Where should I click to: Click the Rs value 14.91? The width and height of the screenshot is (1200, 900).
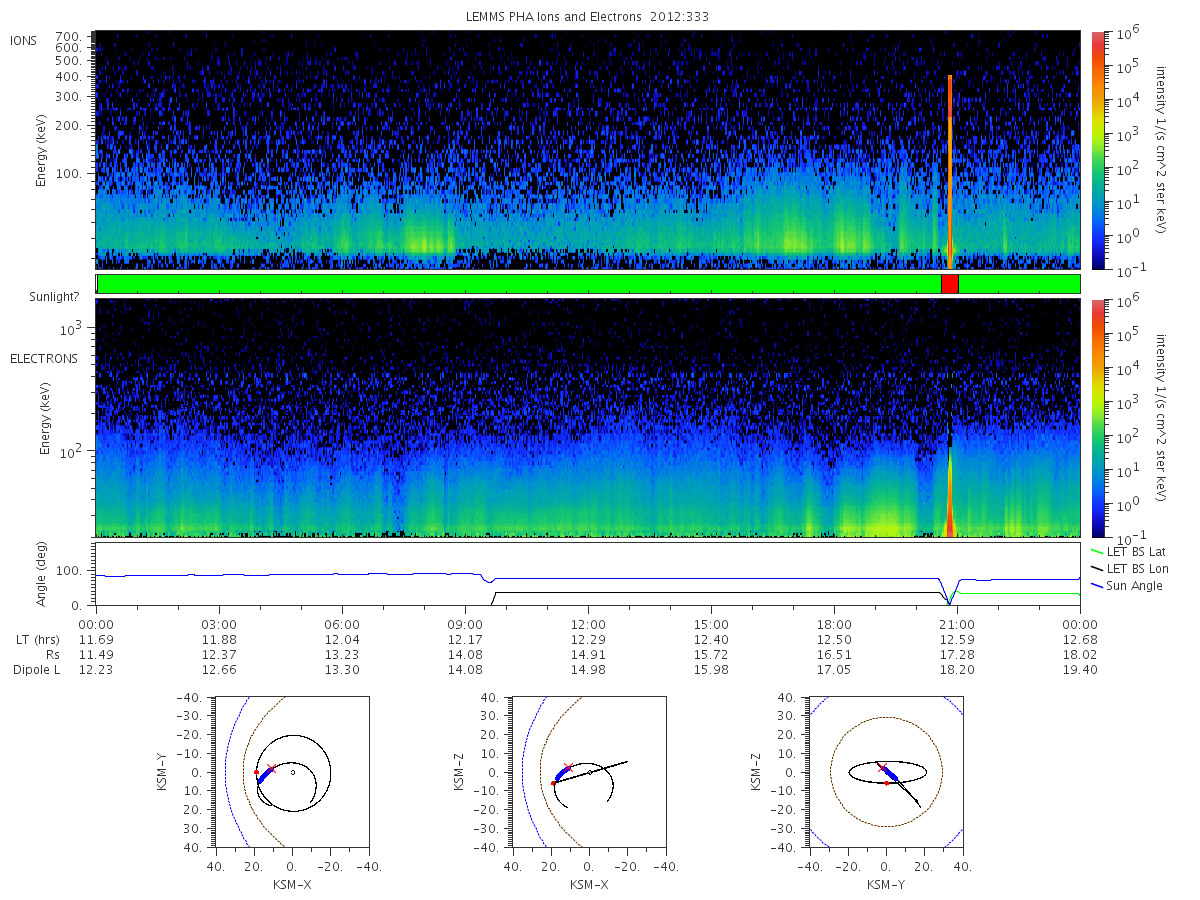coord(588,654)
